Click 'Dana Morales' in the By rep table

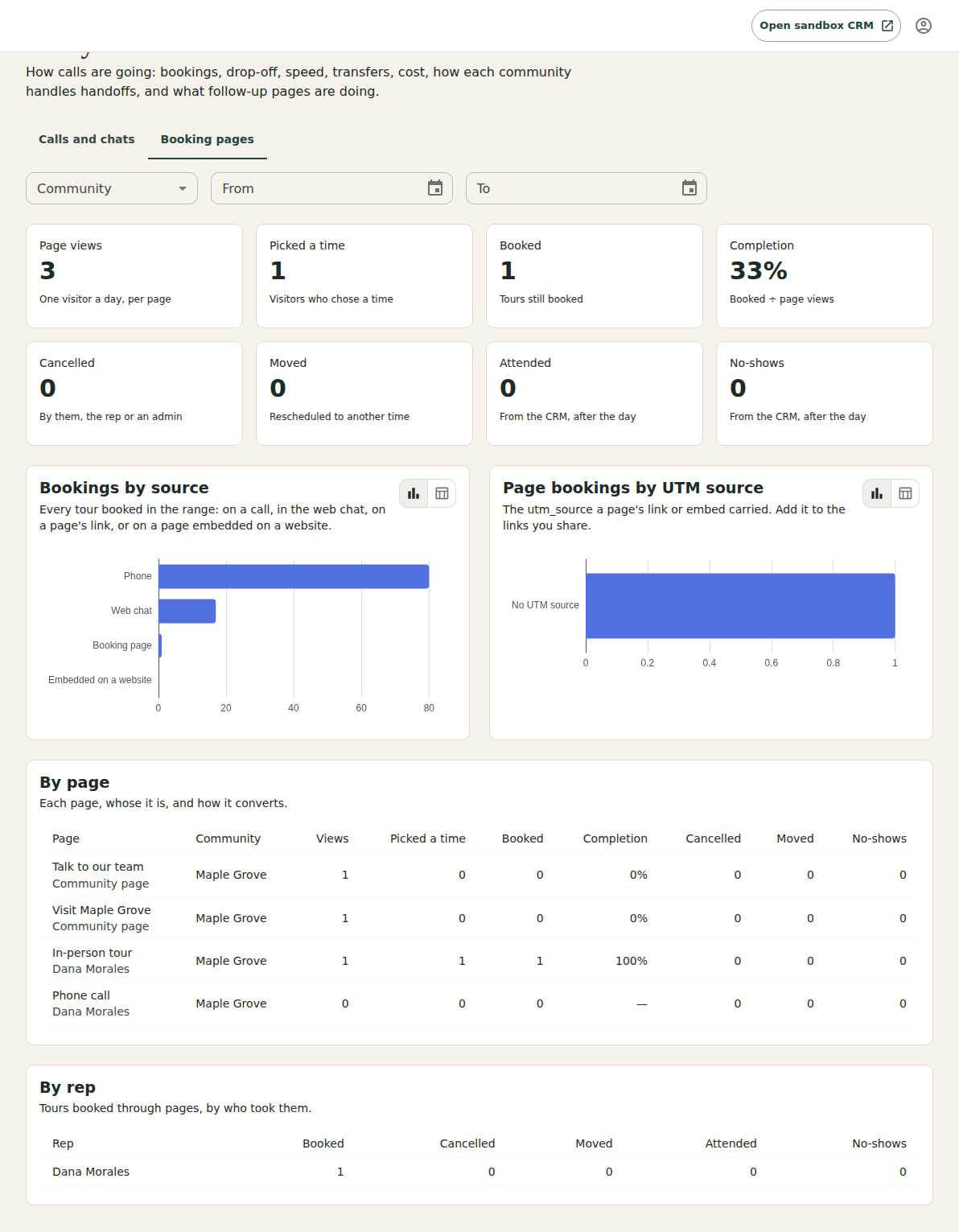(x=91, y=1172)
